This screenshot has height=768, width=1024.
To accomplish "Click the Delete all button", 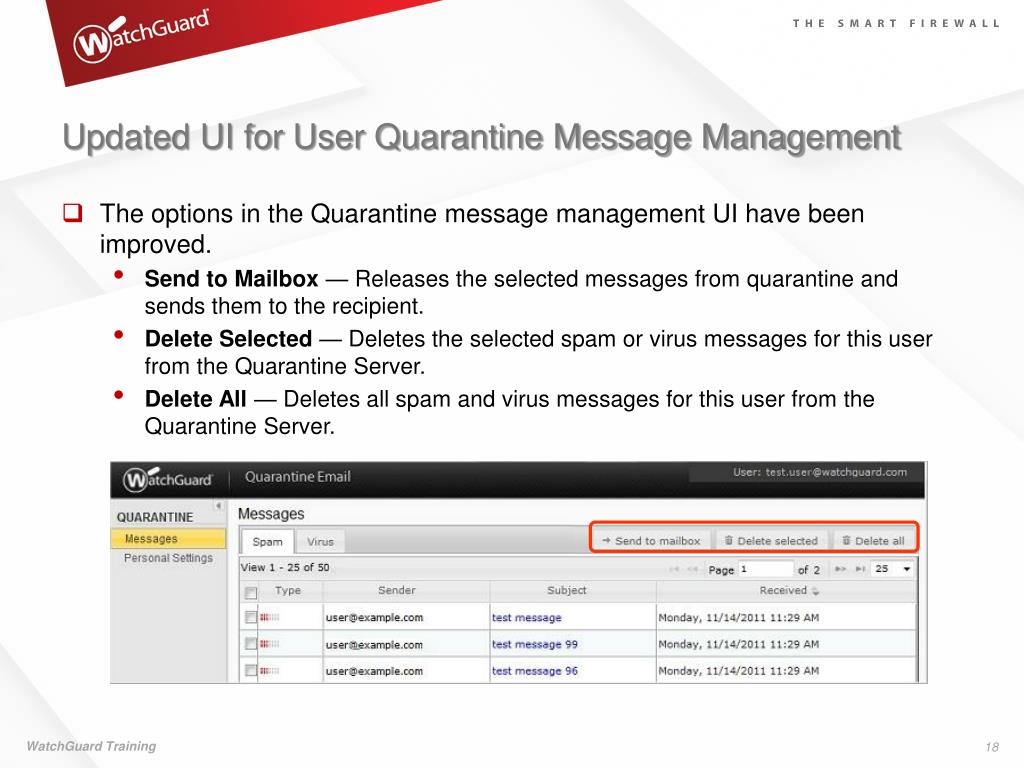I will (x=873, y=541).
